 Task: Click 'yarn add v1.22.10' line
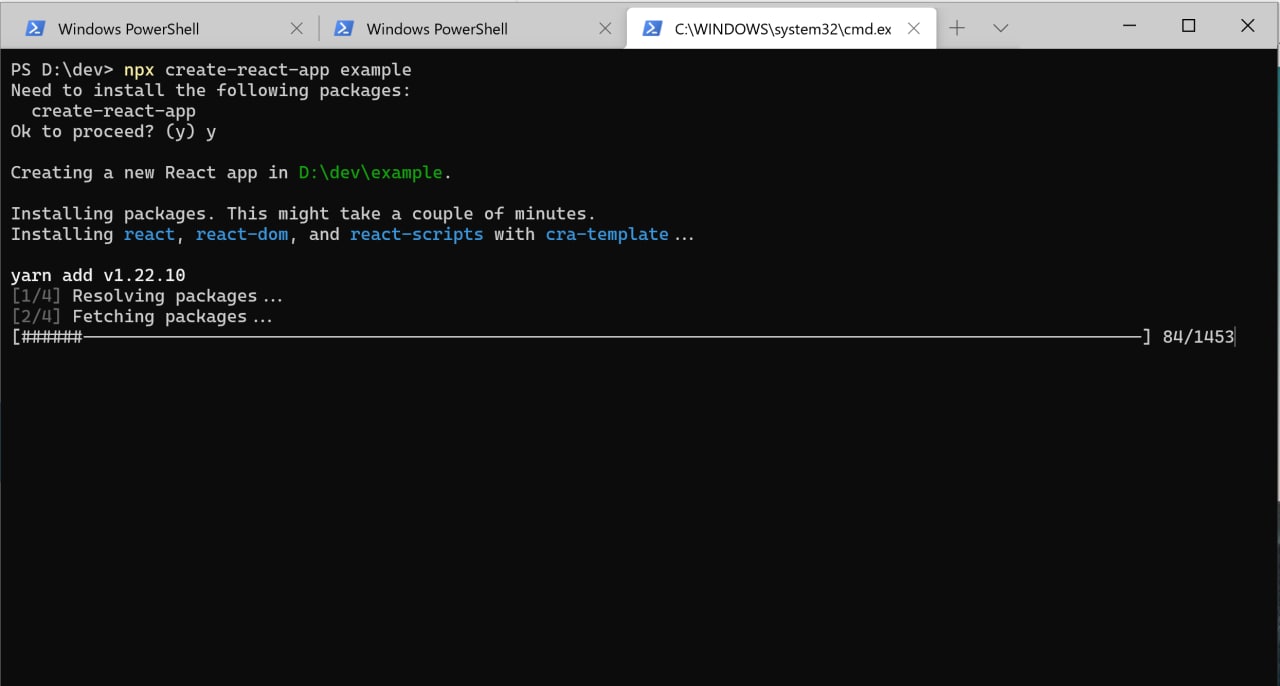(x=98, y=275)
